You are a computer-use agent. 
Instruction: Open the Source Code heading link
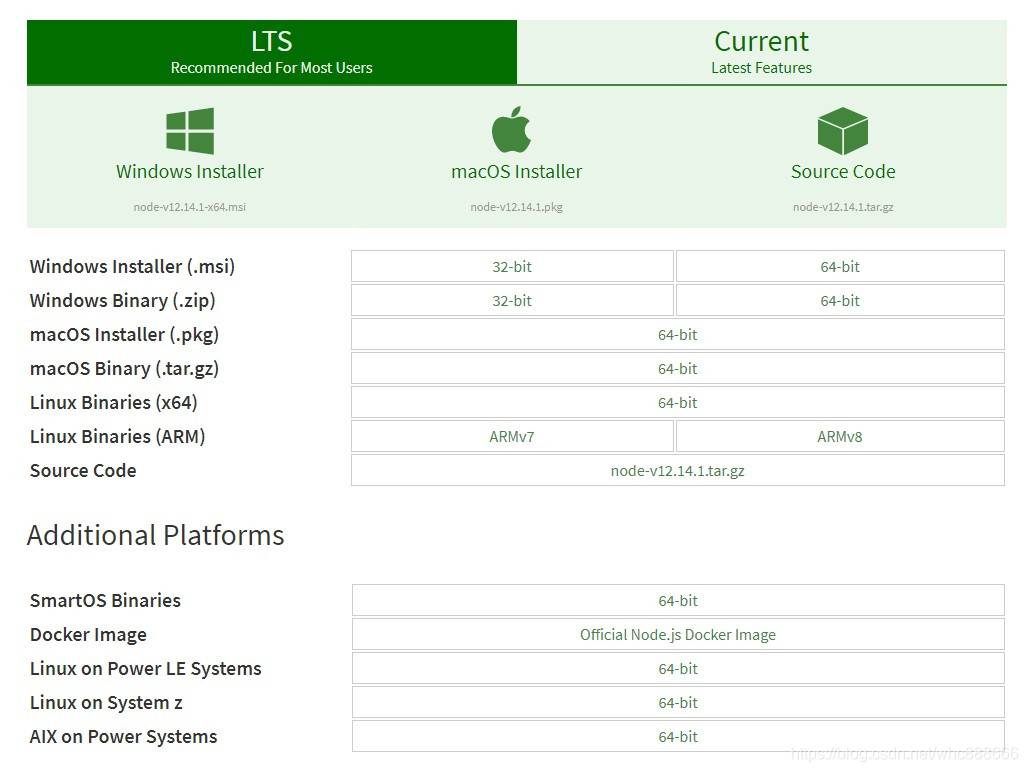[843, 172]
